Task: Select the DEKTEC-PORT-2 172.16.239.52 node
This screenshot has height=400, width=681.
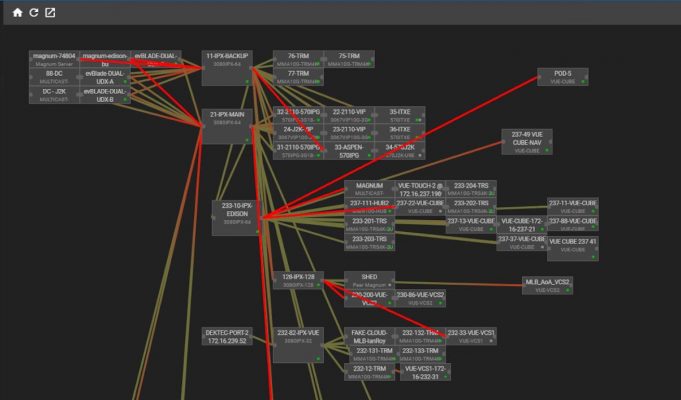Action: click(227, 337)
